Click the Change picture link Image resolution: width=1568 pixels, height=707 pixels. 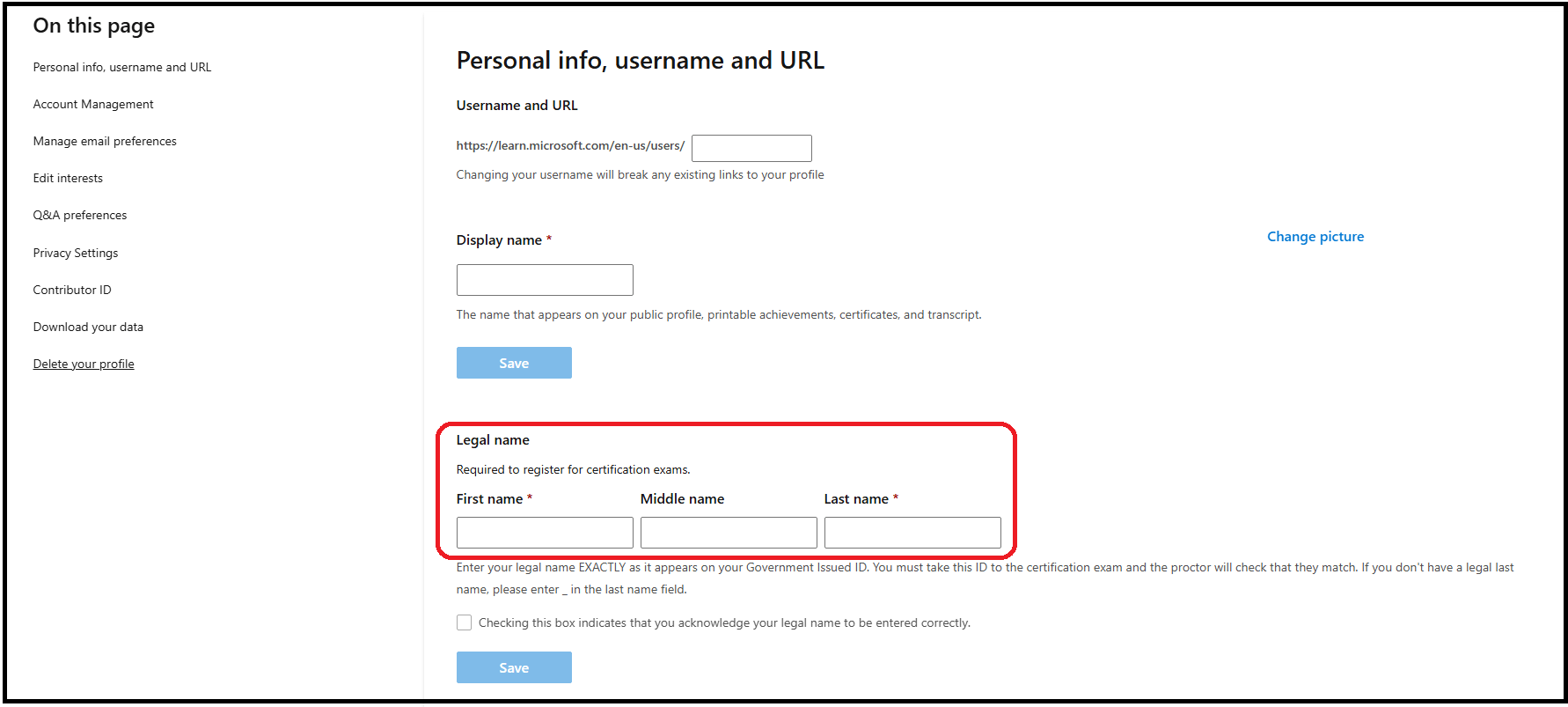[x=1315, y=236]
